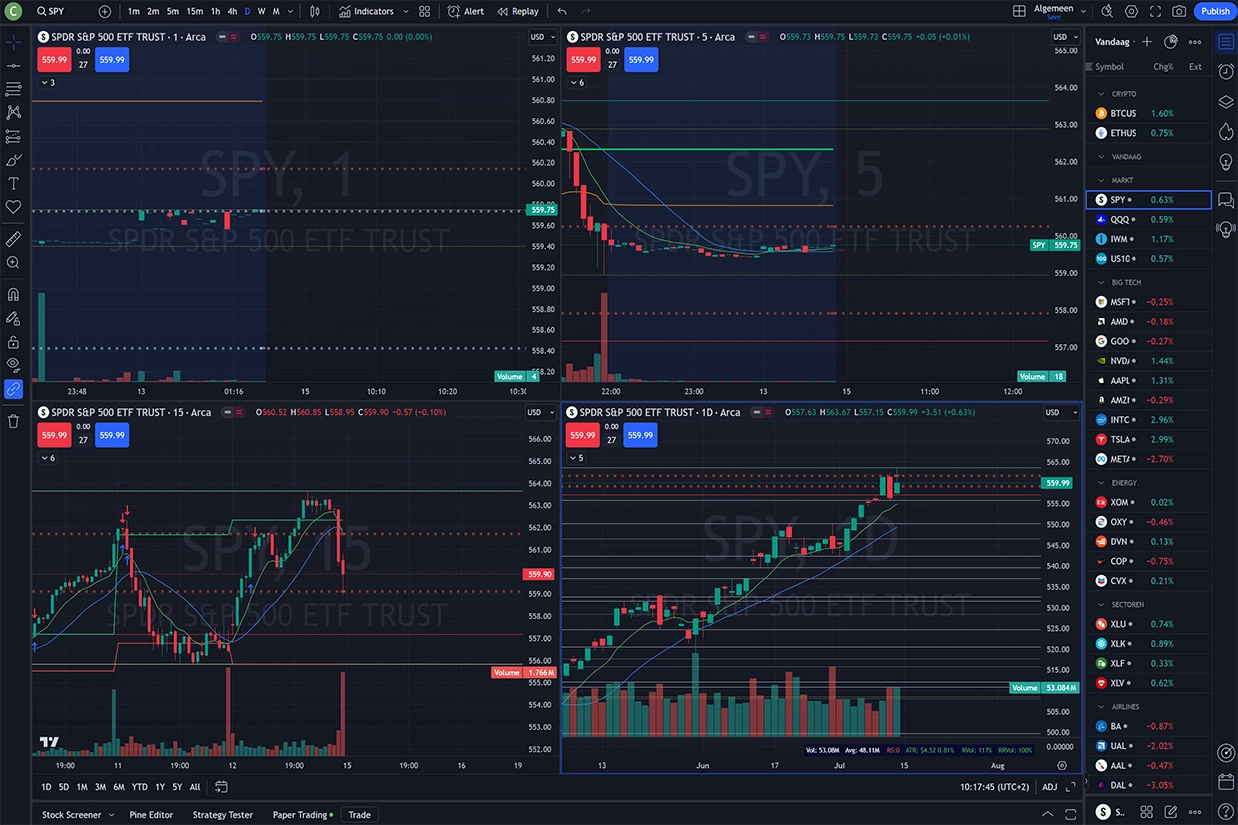Viewport: 1238px width, 825px height.
Task: Select TSLA row in watchlist
Action: pos(1148,439)
